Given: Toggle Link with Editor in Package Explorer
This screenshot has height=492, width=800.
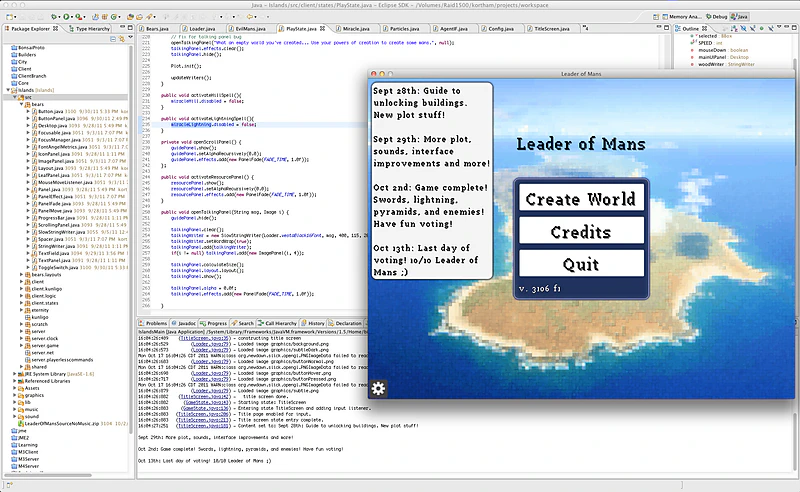Looking at the screenshot, I should click(x=121, y=39).
